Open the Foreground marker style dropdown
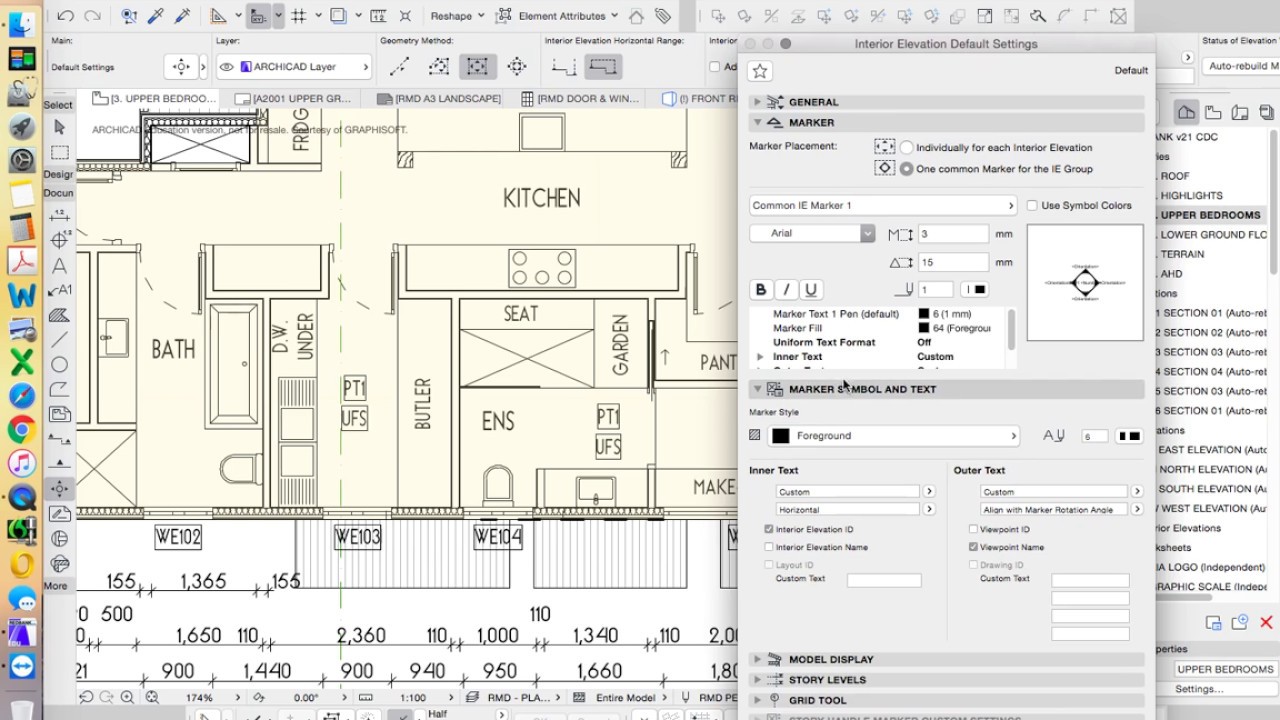This screenshot has width=1280, height=720. (x=894, y=436)
